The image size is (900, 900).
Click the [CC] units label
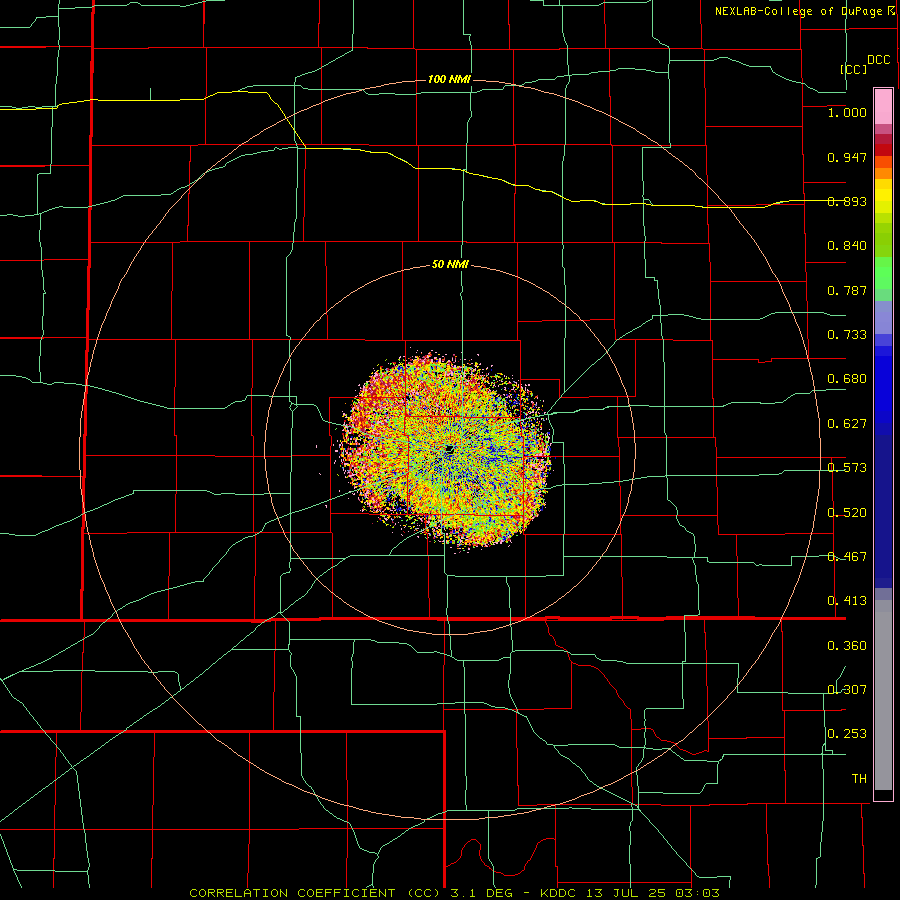click(x=853, y=69)
